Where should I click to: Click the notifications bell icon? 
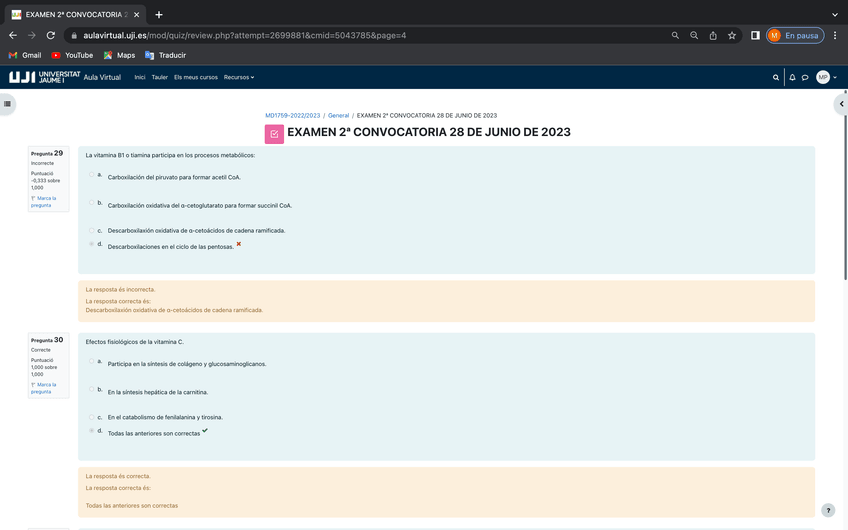point(792,77)
